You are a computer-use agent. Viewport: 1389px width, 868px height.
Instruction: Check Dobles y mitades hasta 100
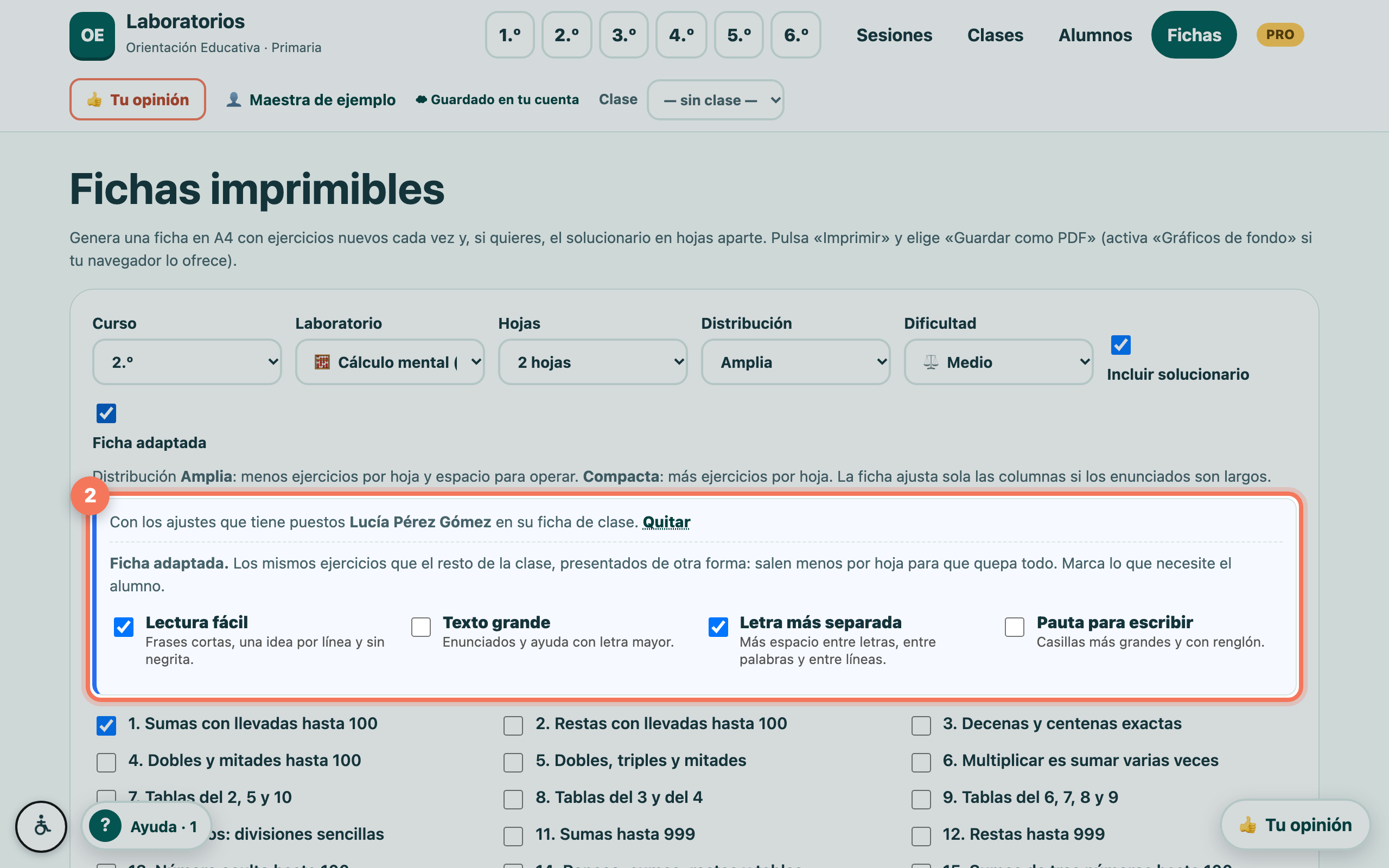click(106, 762)
